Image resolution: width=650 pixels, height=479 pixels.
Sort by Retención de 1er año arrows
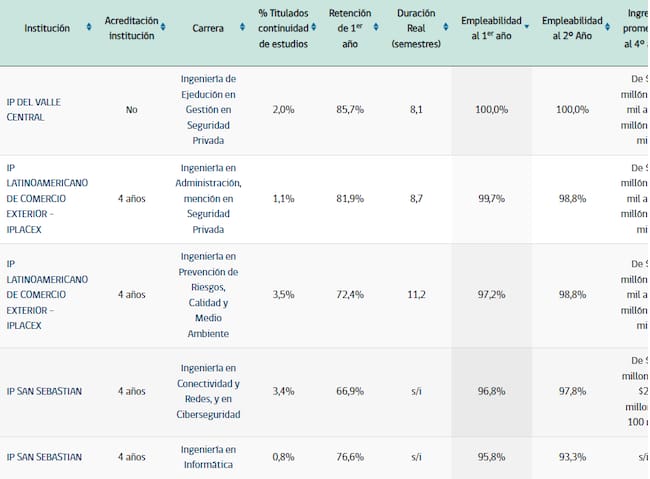pyautogui.click(x=380, y=28)
